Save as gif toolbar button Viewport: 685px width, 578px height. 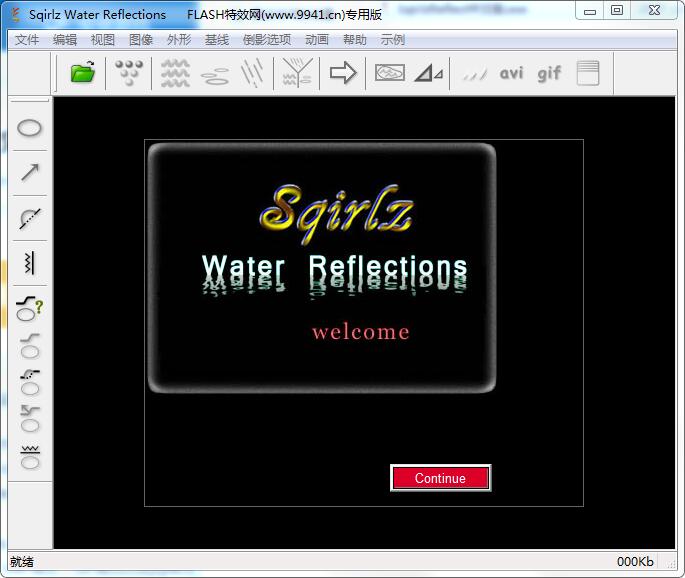click(549, 73)
